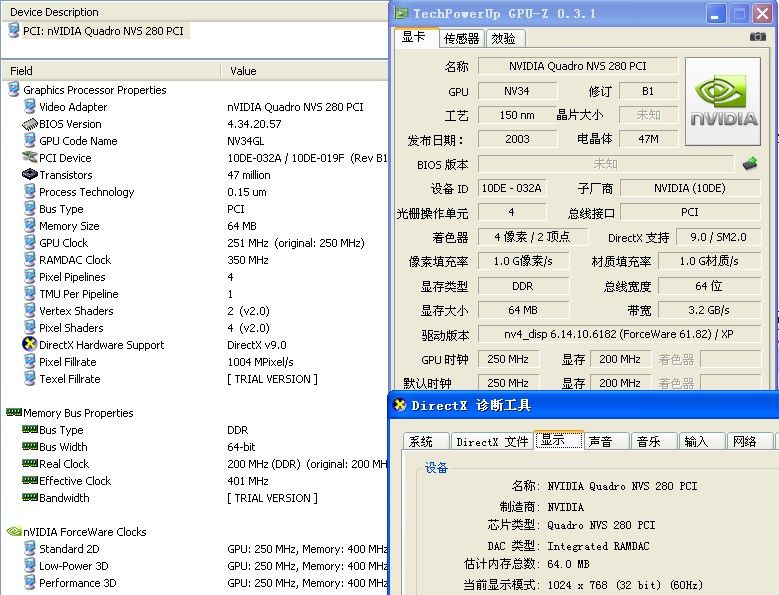The height and width of the screenshot is (595, 779).
Task: Click the Effective Clock memory icon
Action: coord(30,480)
